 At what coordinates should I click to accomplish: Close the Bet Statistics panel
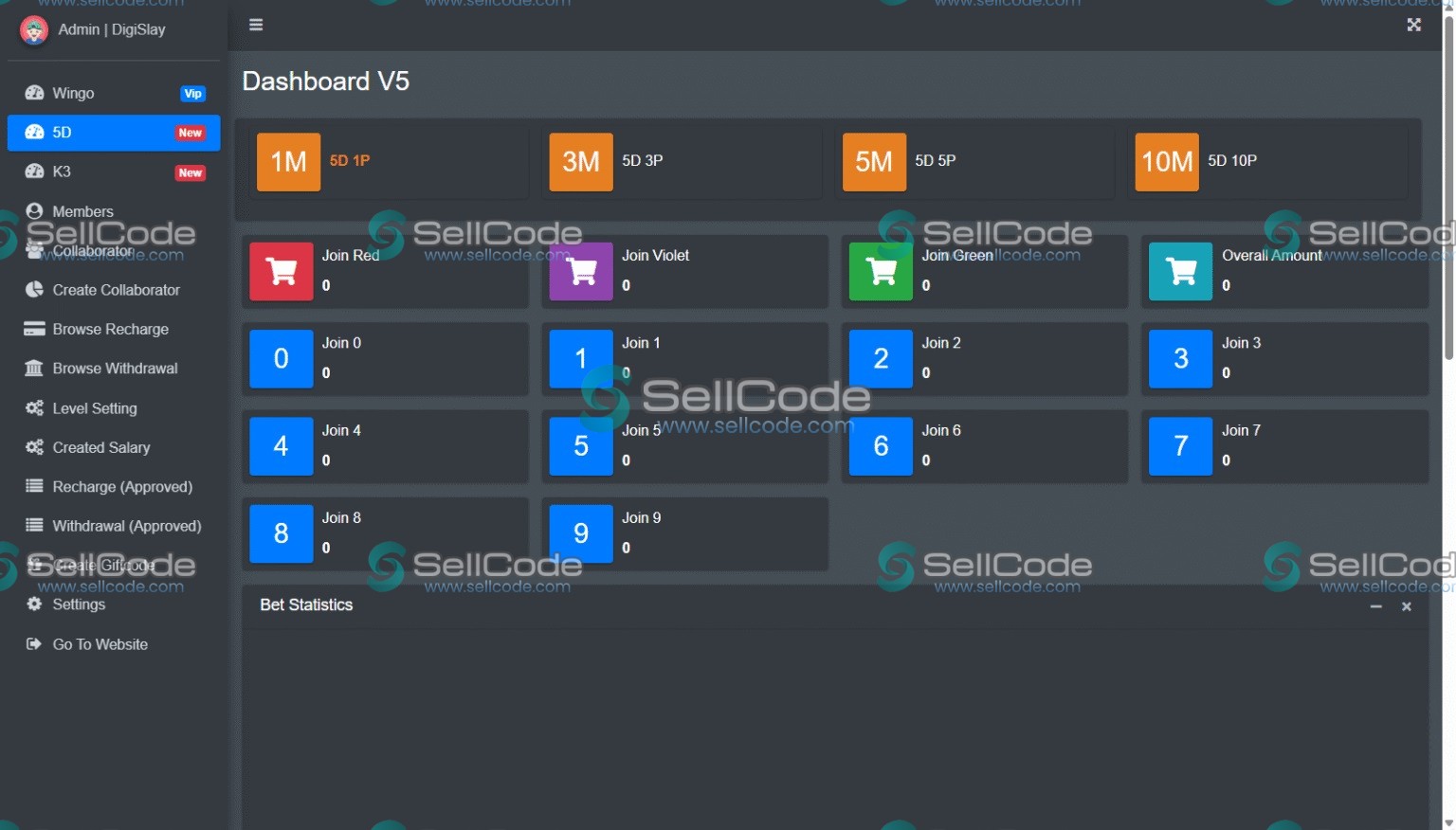pyautogui.click(x=1407, y=606)
